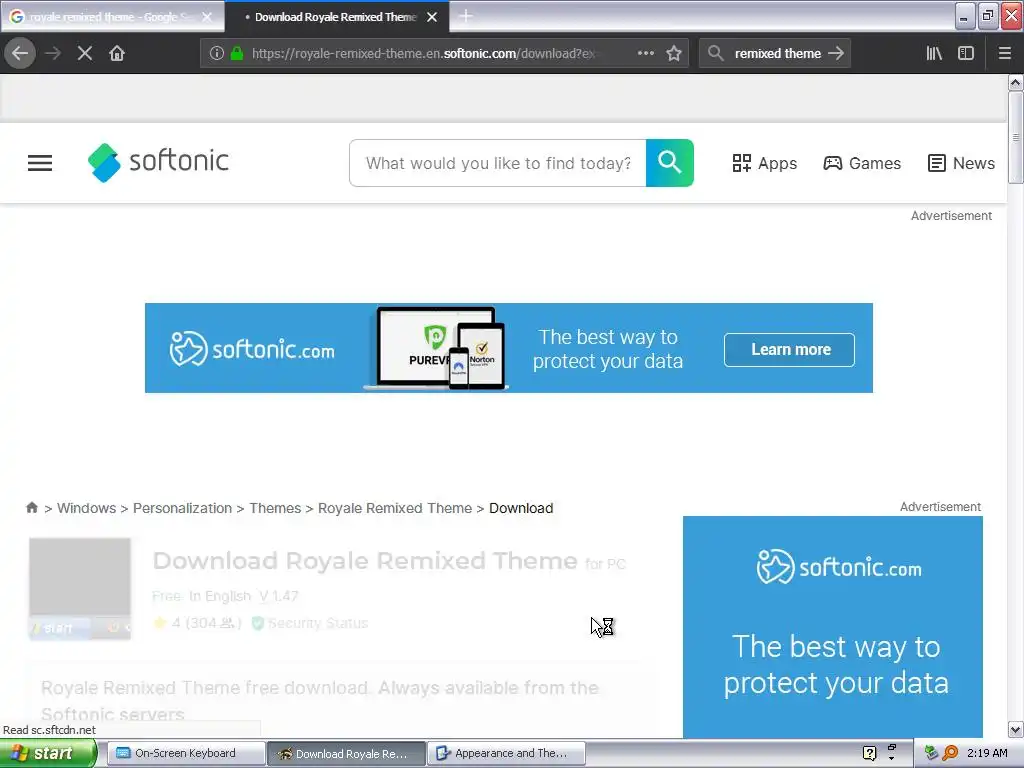
Task: Open the Games section
Action: pos(862,163)
